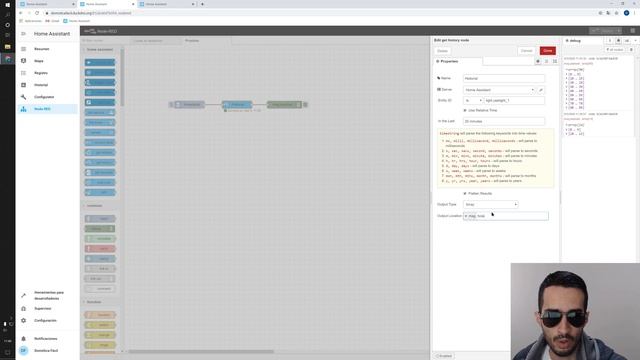Open node appearance icon tab

555,61
